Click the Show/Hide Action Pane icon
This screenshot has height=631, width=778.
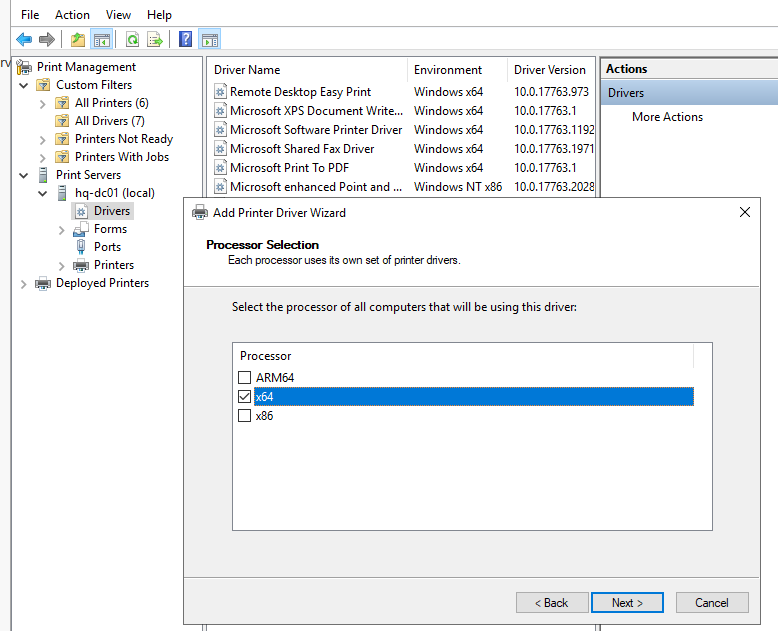point(209,40)
